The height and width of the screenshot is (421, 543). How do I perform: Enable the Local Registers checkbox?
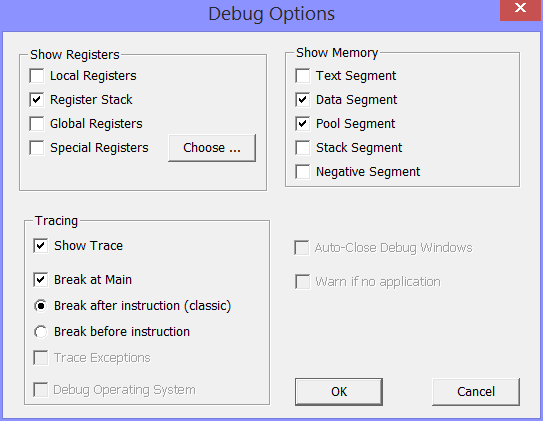37,76
